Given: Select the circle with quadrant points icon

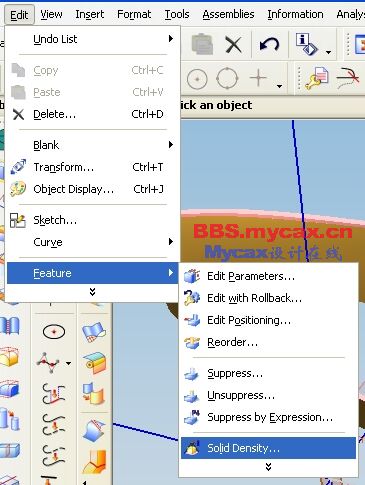Looking at the screenshot, I should coord(227,79).
